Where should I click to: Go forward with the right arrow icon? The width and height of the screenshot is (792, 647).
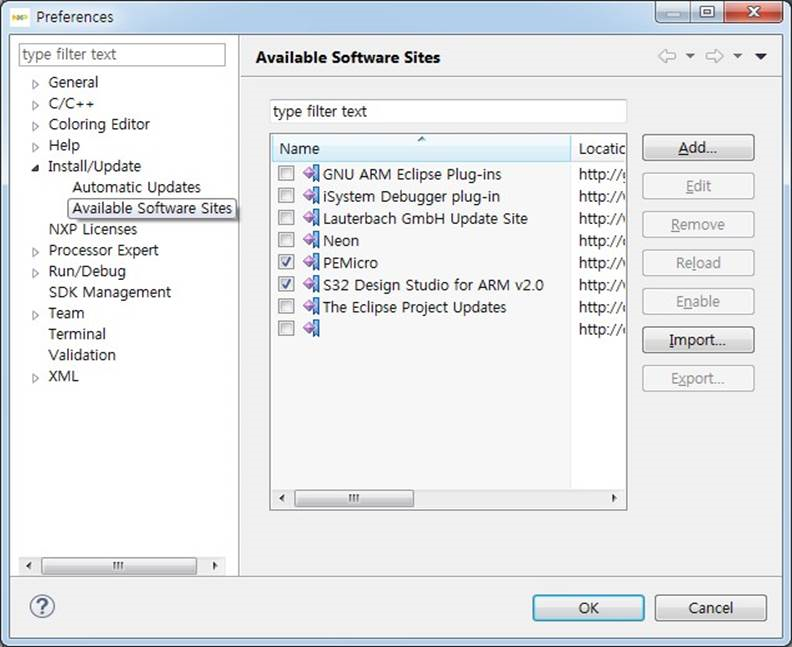click(714, 56)
